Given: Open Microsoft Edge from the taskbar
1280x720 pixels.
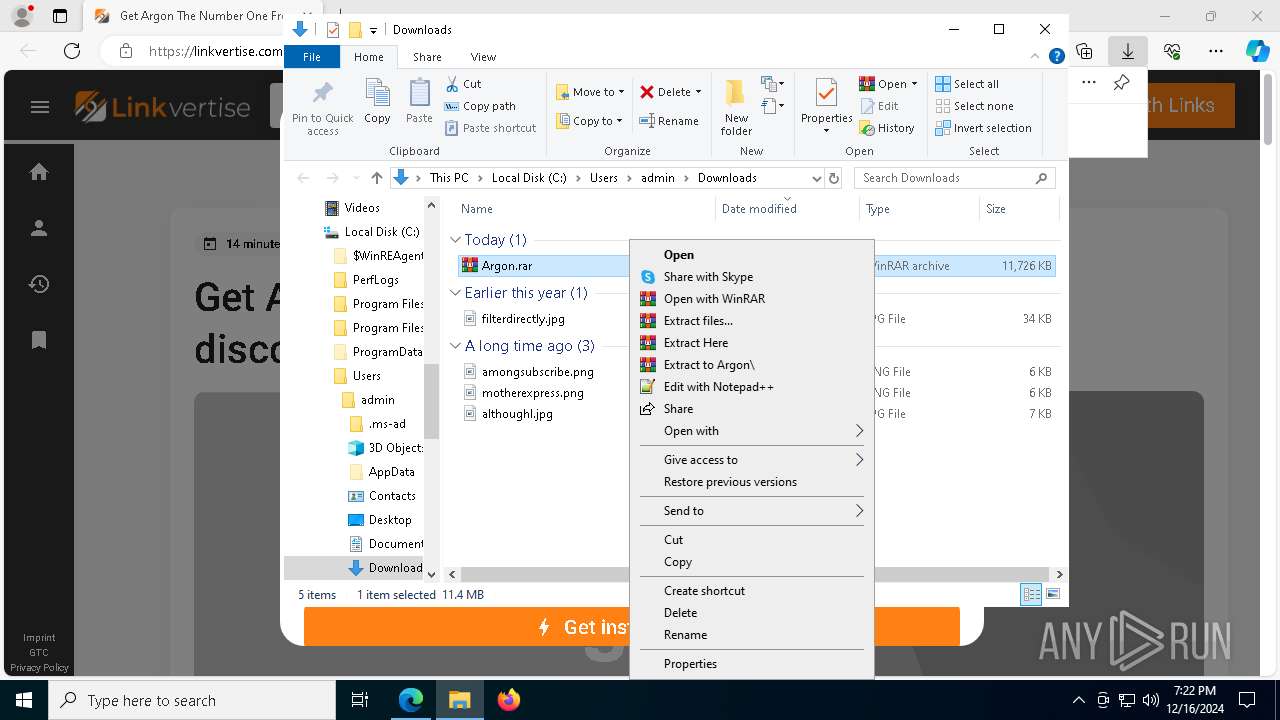Looking at the screenshot, I should pos(411,700).
